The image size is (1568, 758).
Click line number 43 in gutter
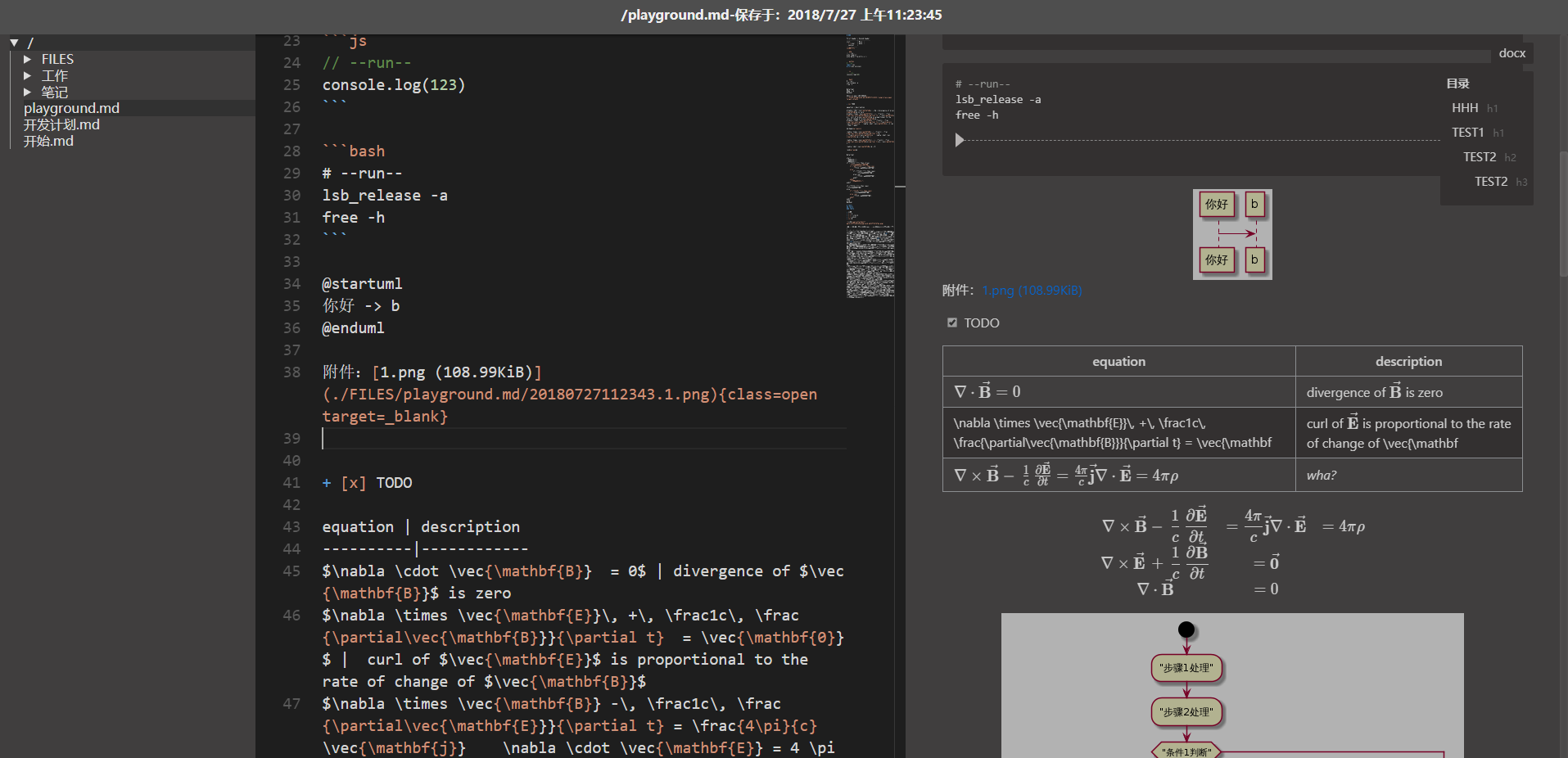(291, 527)
